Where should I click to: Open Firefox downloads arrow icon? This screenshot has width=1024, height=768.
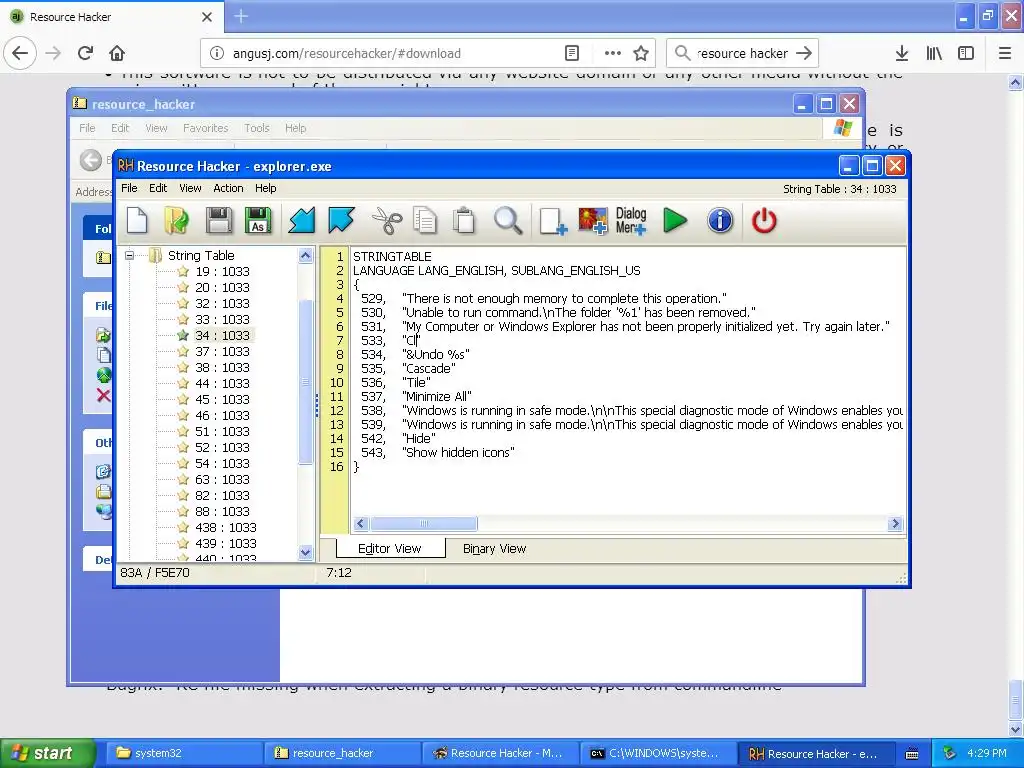[902, 54]
